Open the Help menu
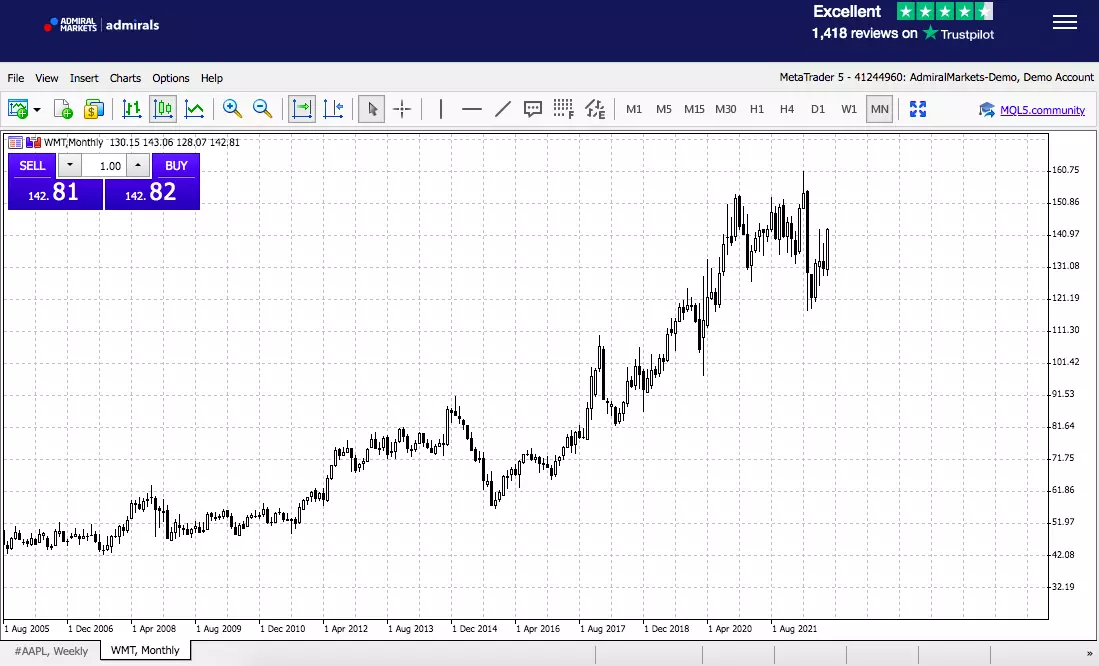Viewport: 1099px width, 666px height. pyautogui.click(x=212, y=78)
